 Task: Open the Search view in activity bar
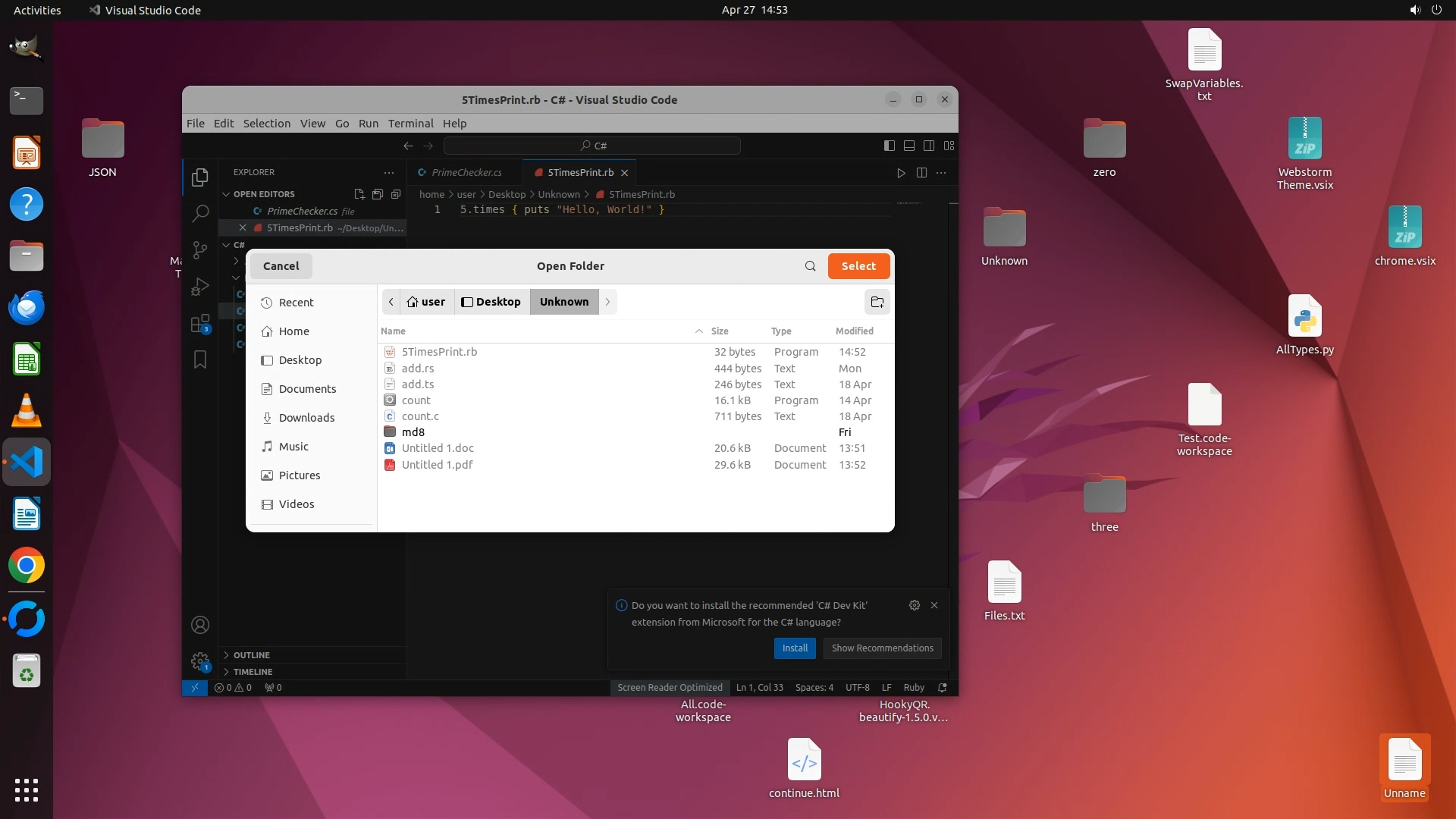[200, 213]
